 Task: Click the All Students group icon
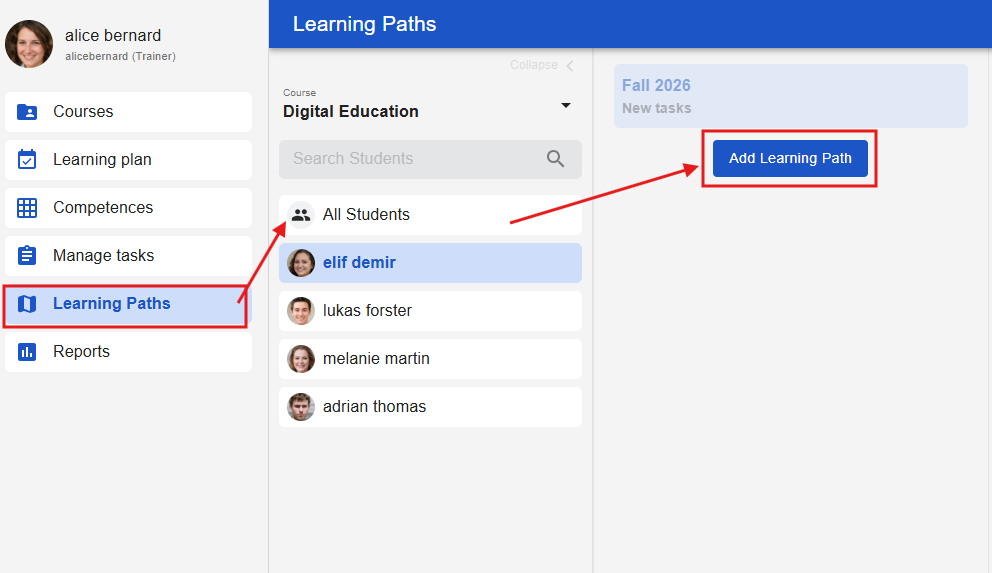coord(300,215)
